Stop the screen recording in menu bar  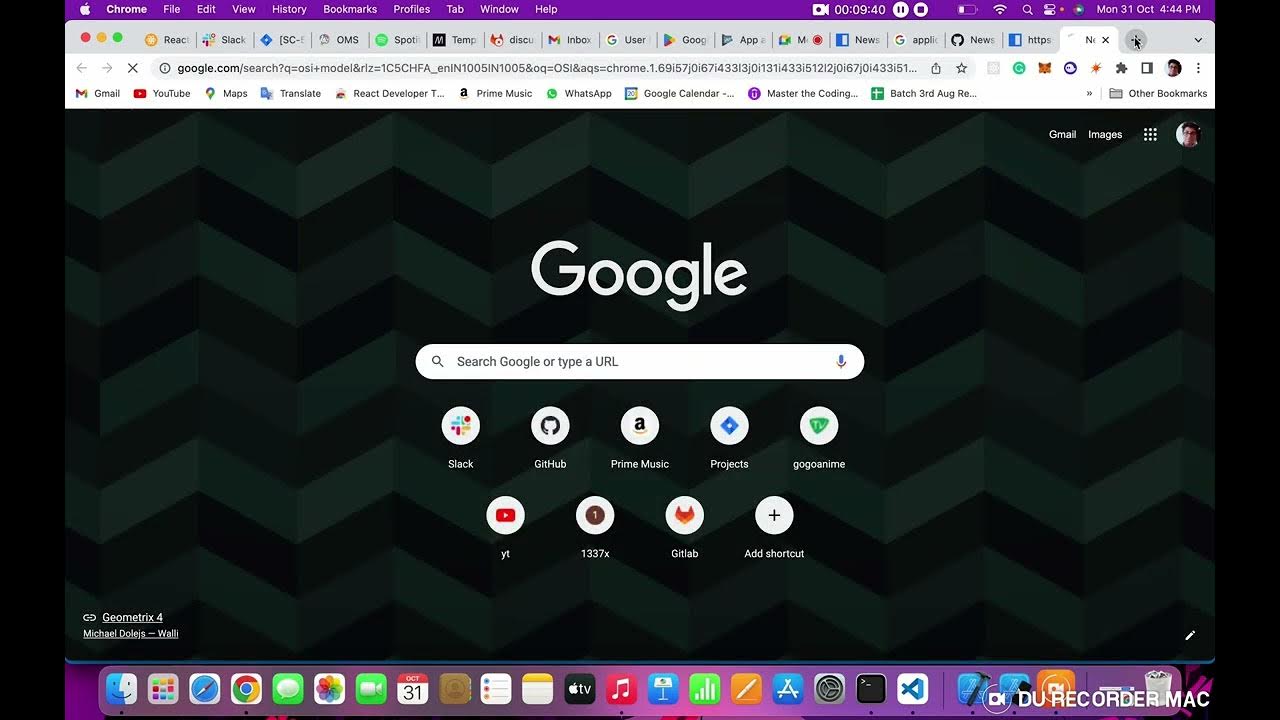tap(921, 9)
